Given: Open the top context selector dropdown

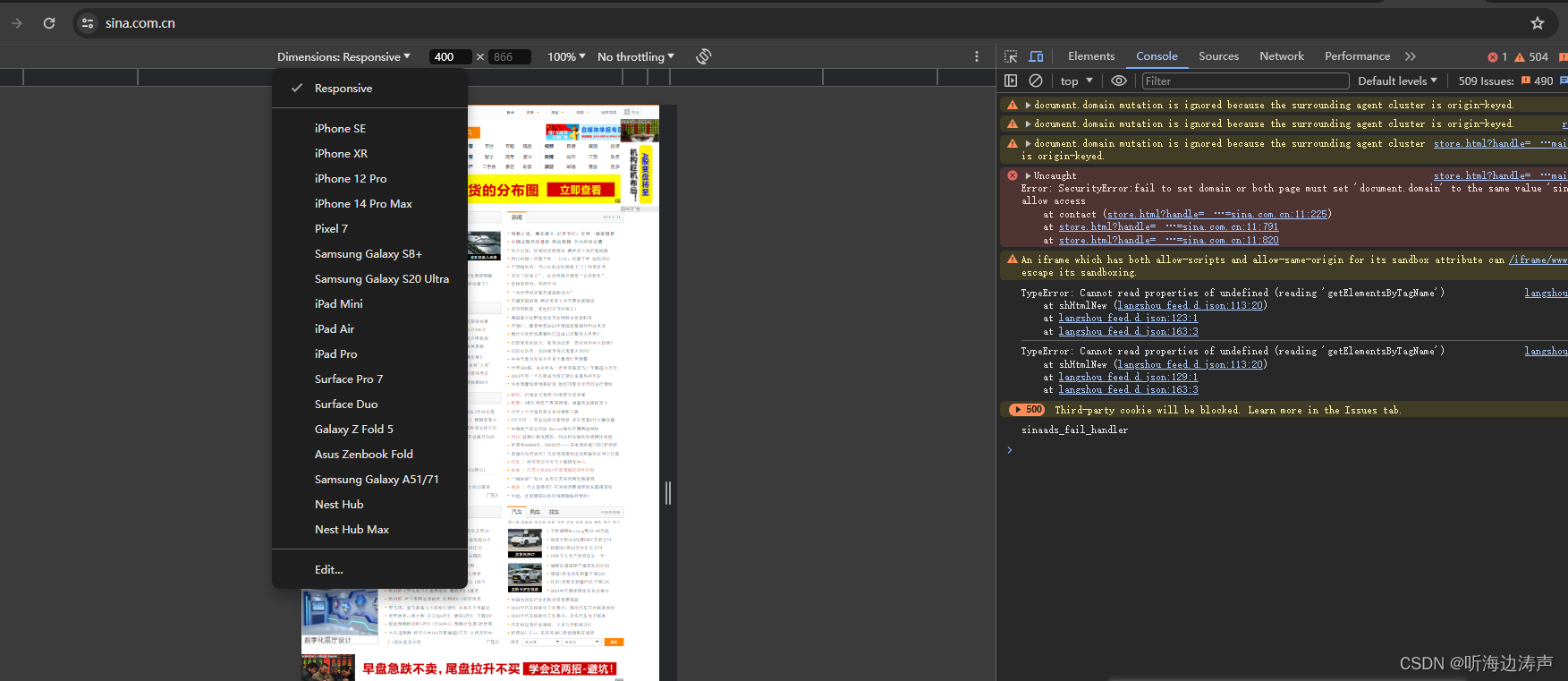Looking at the screenshot, I should pos(1076,81).
